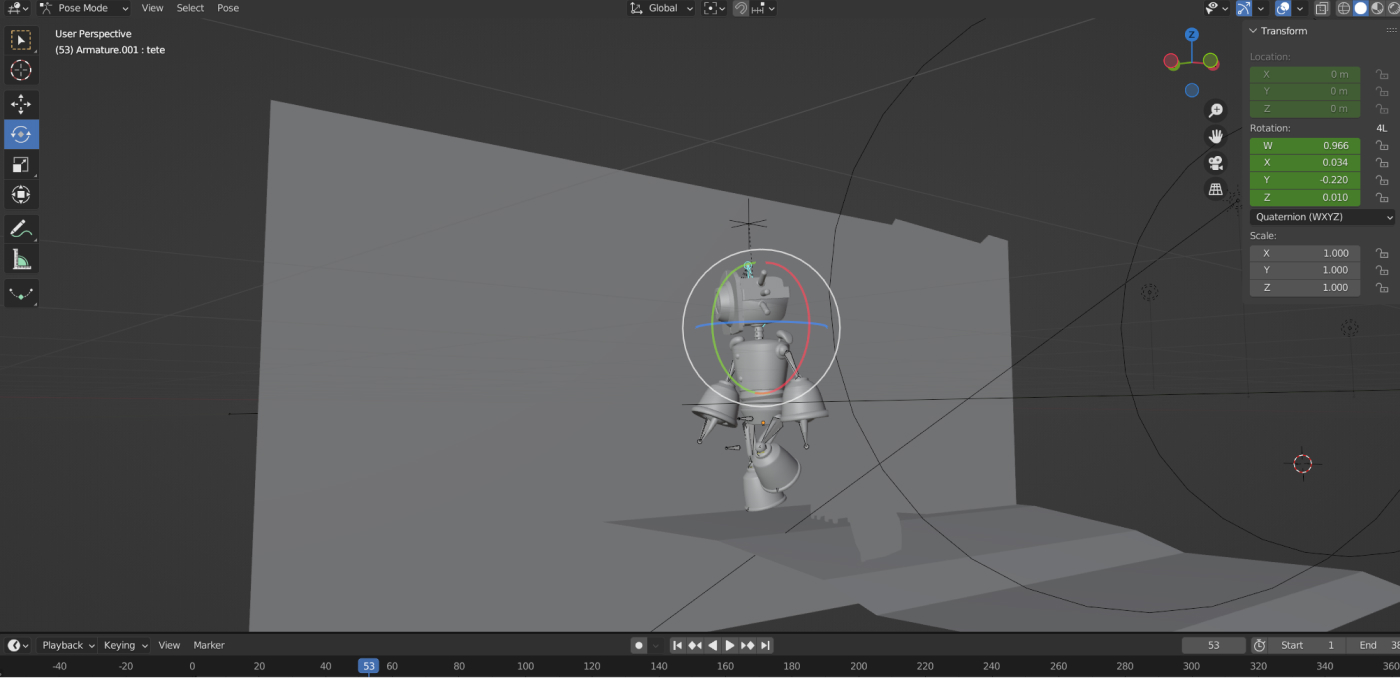
Task: Open the Global transform orientation dropdown
Action: (661, 8)
